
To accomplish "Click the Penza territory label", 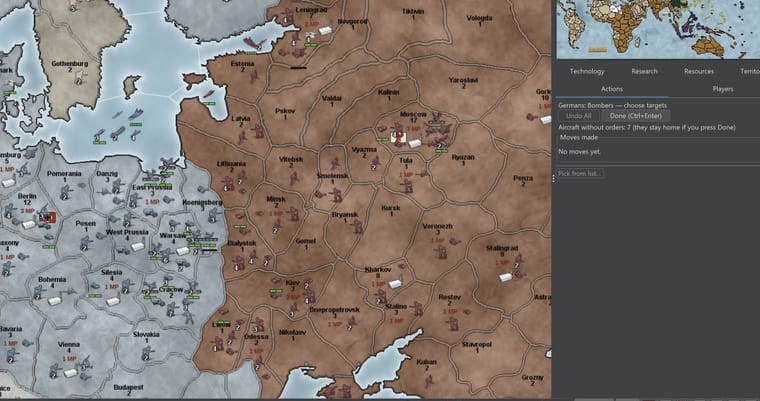I will pos(523,178).
